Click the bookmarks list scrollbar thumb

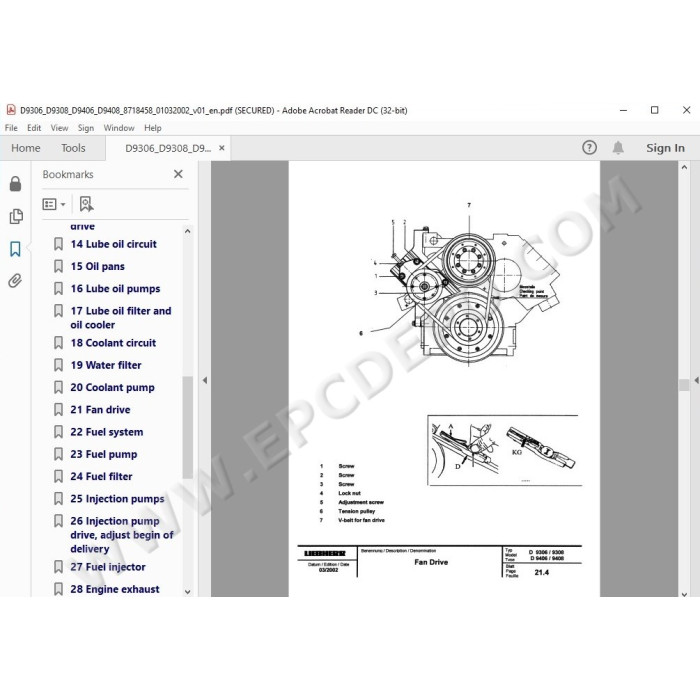point(188,427)
